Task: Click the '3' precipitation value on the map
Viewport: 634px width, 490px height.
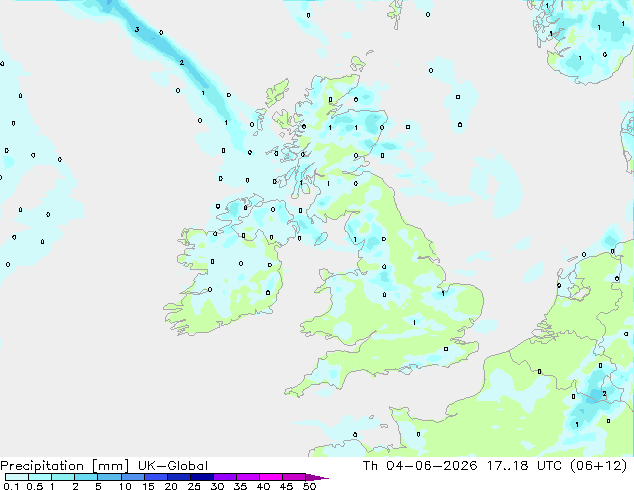Action: pos(137,30)
